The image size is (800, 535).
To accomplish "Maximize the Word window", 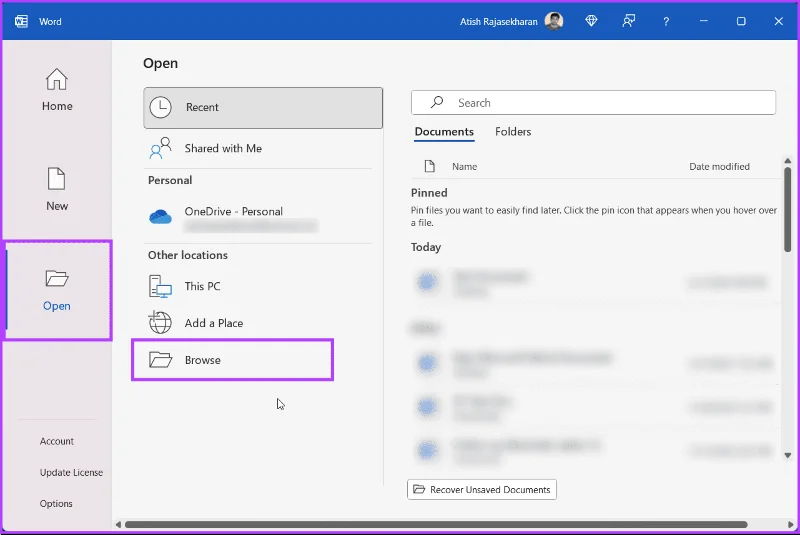I will point(741,21).
